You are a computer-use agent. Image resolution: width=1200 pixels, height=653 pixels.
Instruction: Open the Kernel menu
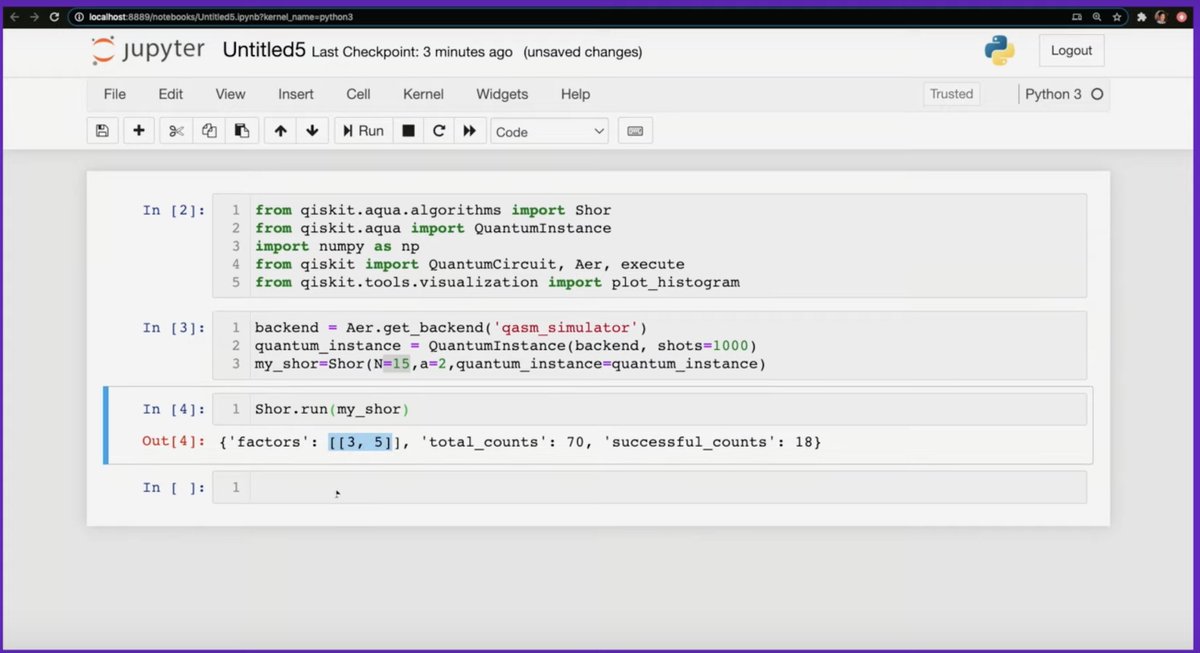[423, 94]
